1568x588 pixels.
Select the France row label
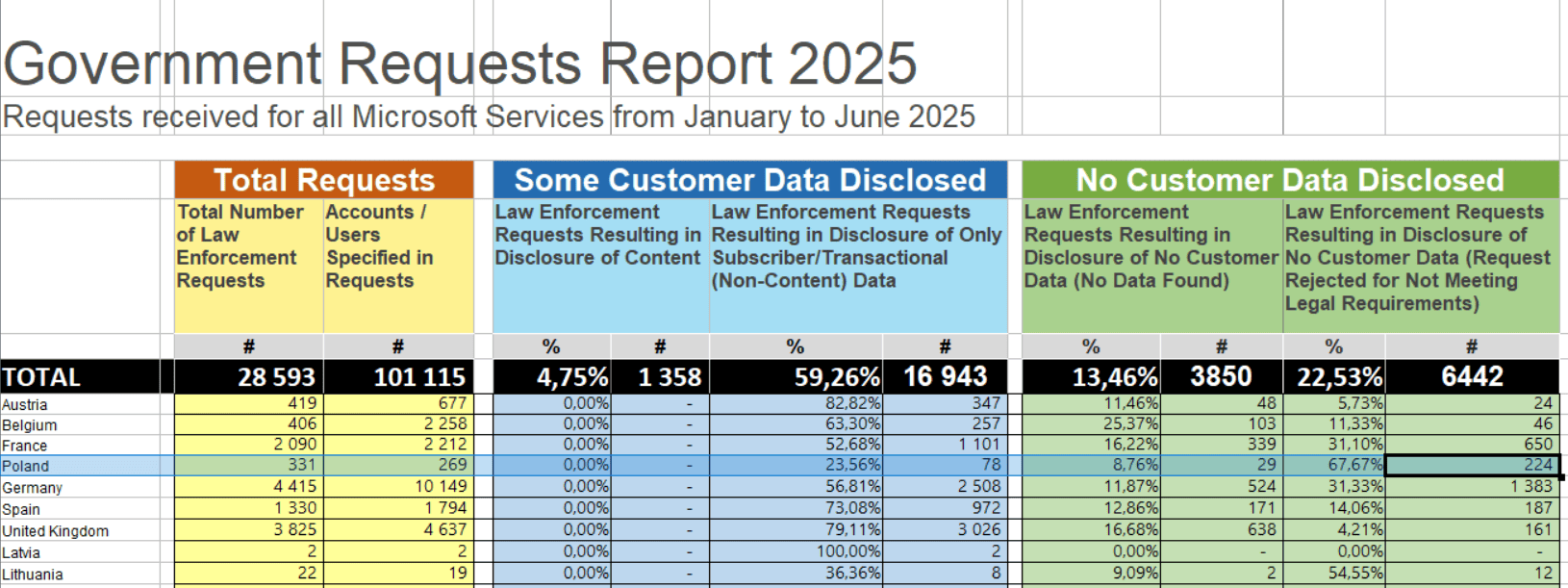81,446
